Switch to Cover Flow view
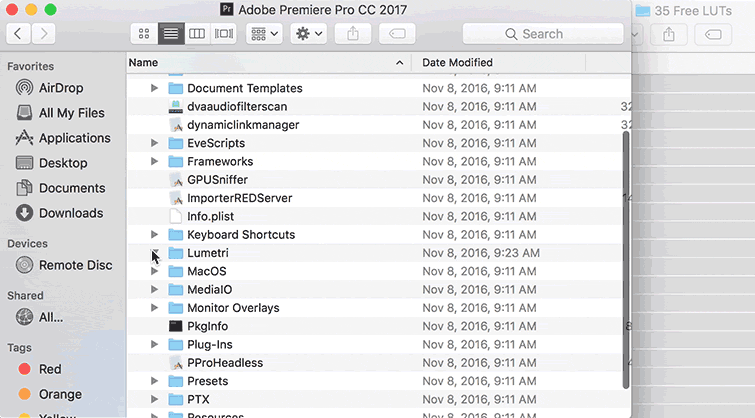This screenshot has width=755, height=418. [224, 34]
